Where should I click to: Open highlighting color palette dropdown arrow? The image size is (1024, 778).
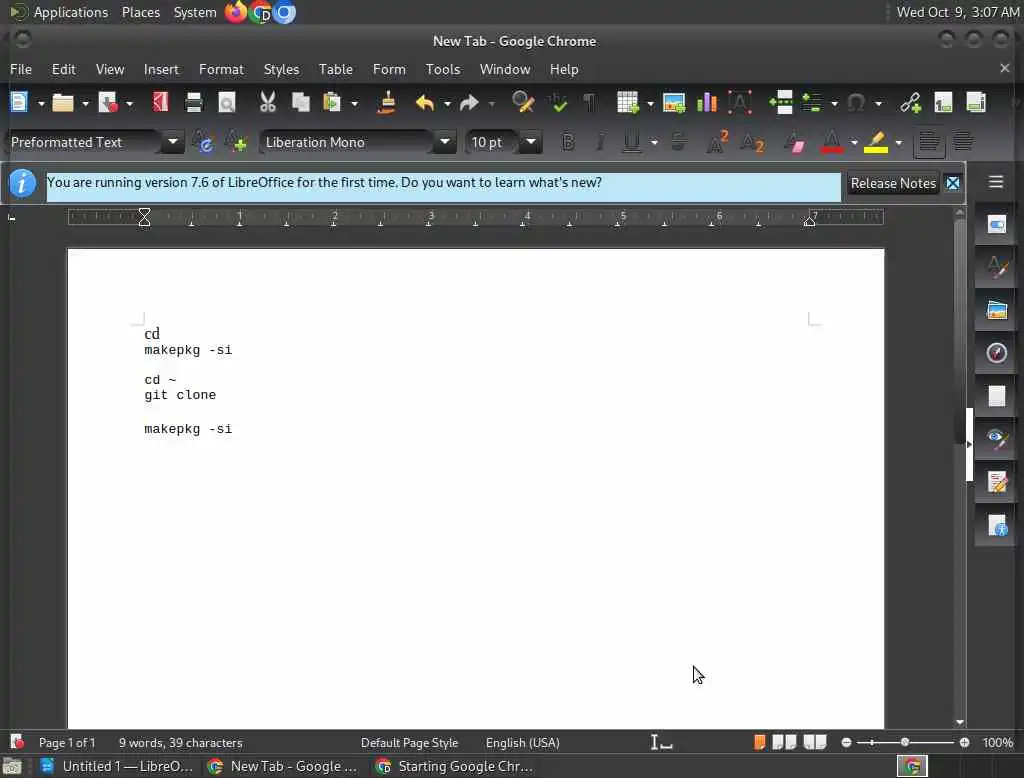[x=899, y=142]
